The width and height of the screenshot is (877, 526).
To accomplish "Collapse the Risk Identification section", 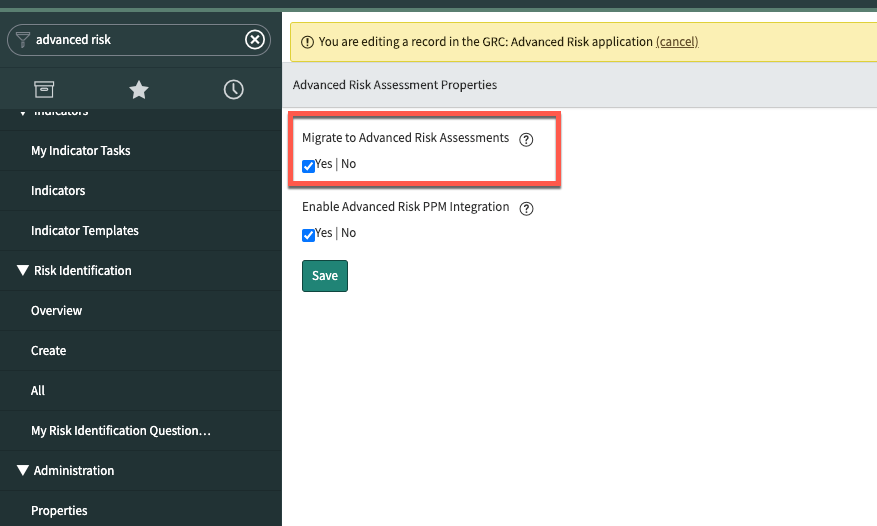I will [x=22, y=270].
